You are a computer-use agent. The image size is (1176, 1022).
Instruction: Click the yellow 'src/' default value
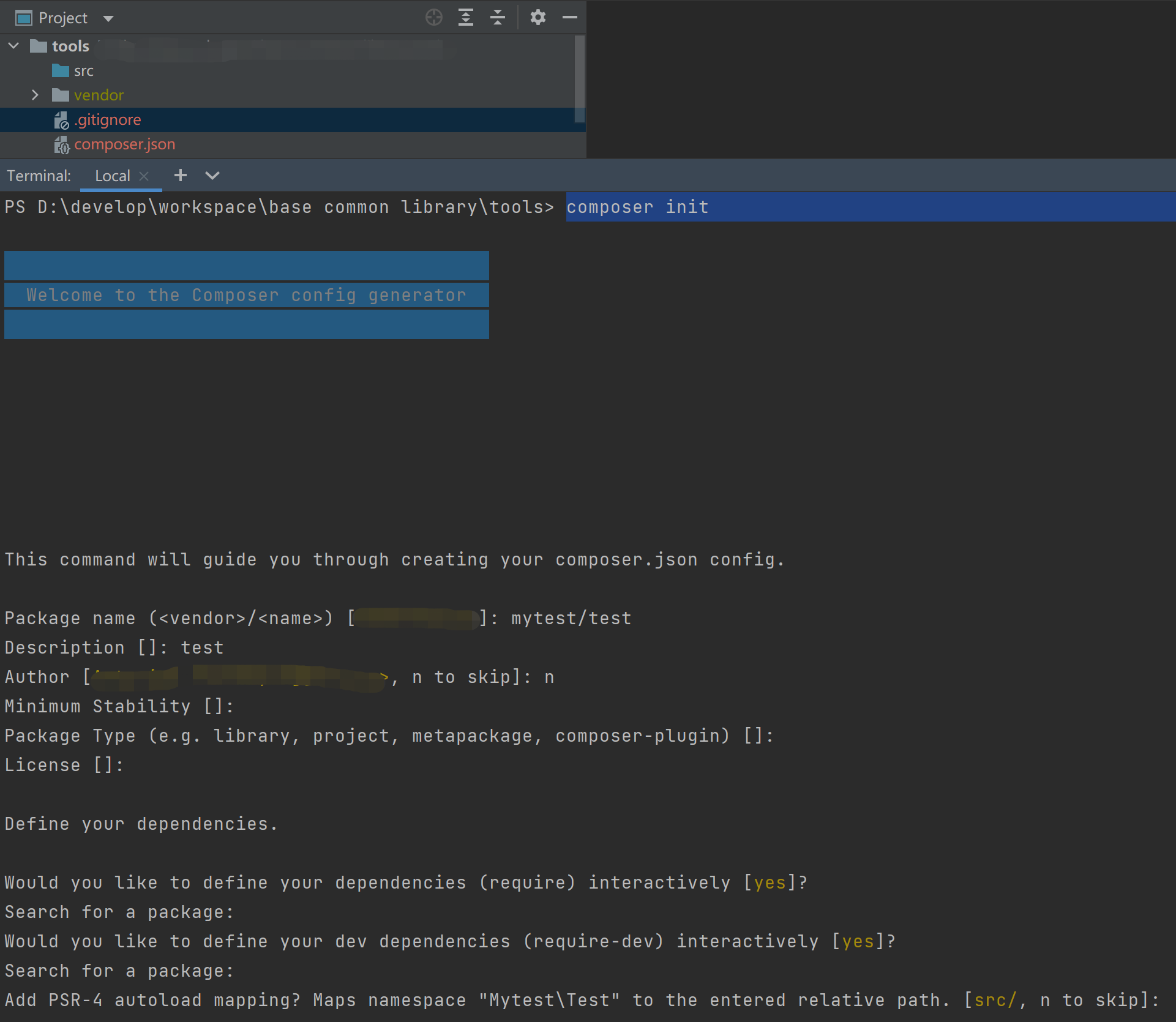point(995,1000)
